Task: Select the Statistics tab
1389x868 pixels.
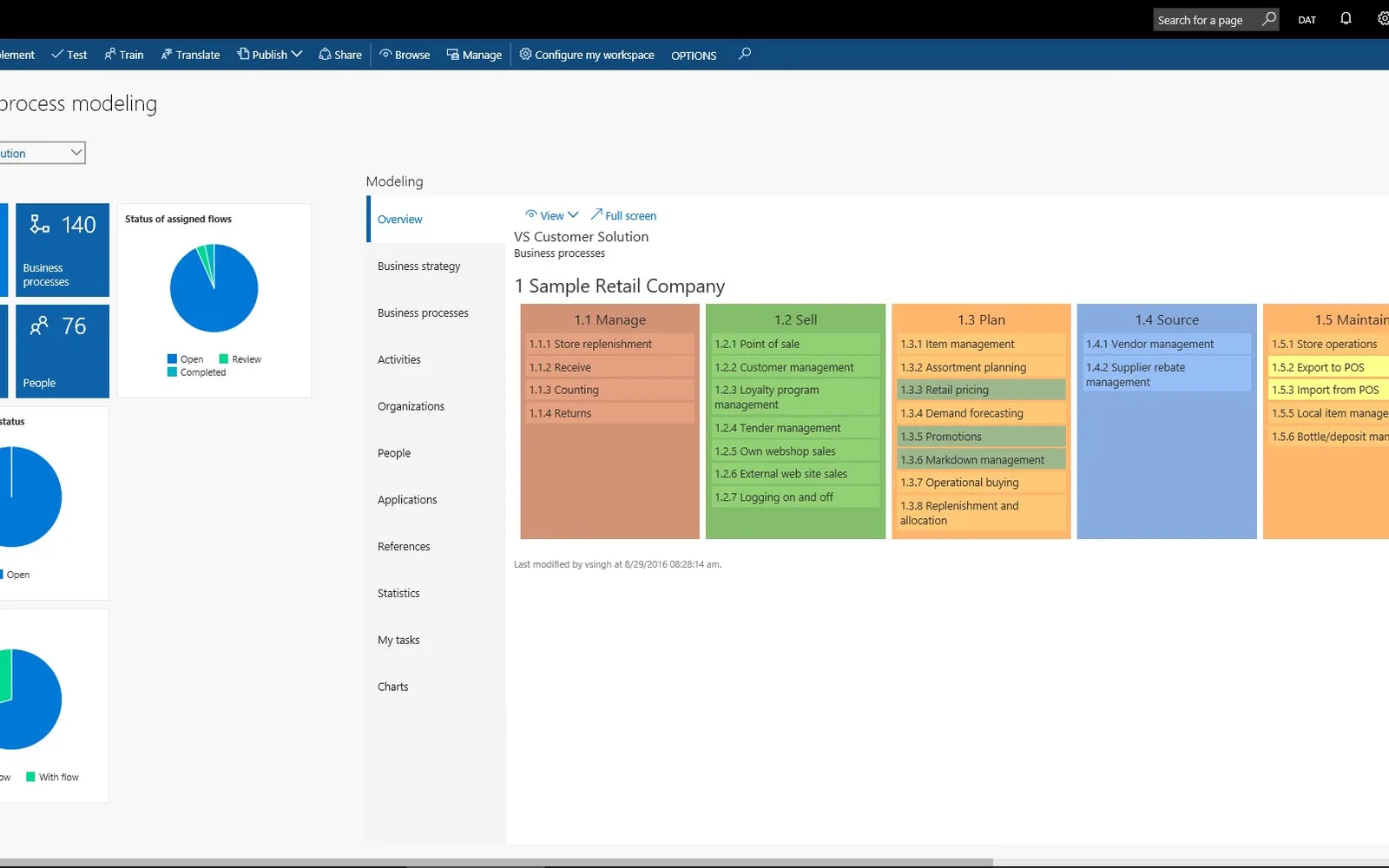Action: pos(436,594)
